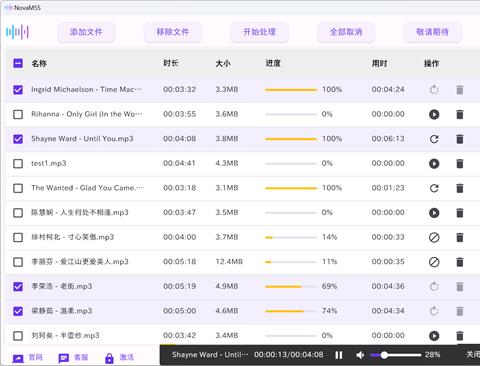Delete The Wanted - Glad You Came row

point(460,188)
